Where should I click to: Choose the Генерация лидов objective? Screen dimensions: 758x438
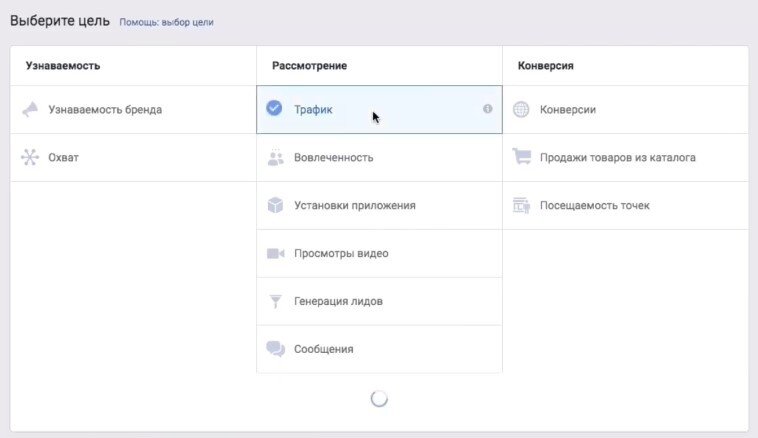[x=379, y=301]
